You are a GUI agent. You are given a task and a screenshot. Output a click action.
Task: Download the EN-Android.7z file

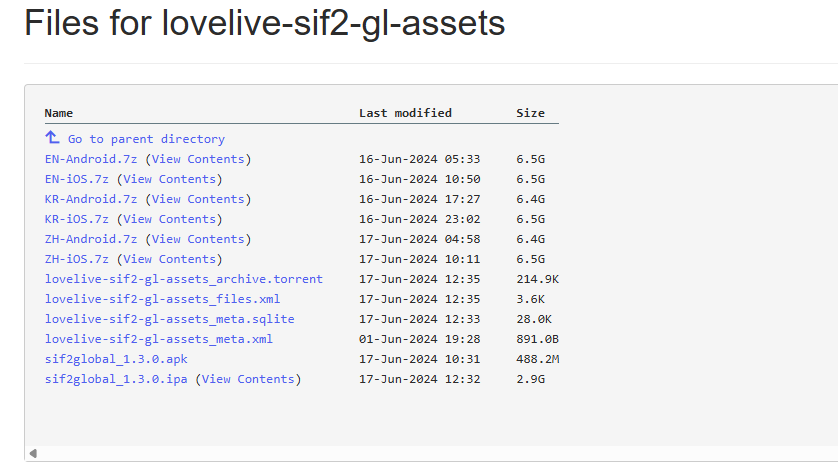click(91, 159)
